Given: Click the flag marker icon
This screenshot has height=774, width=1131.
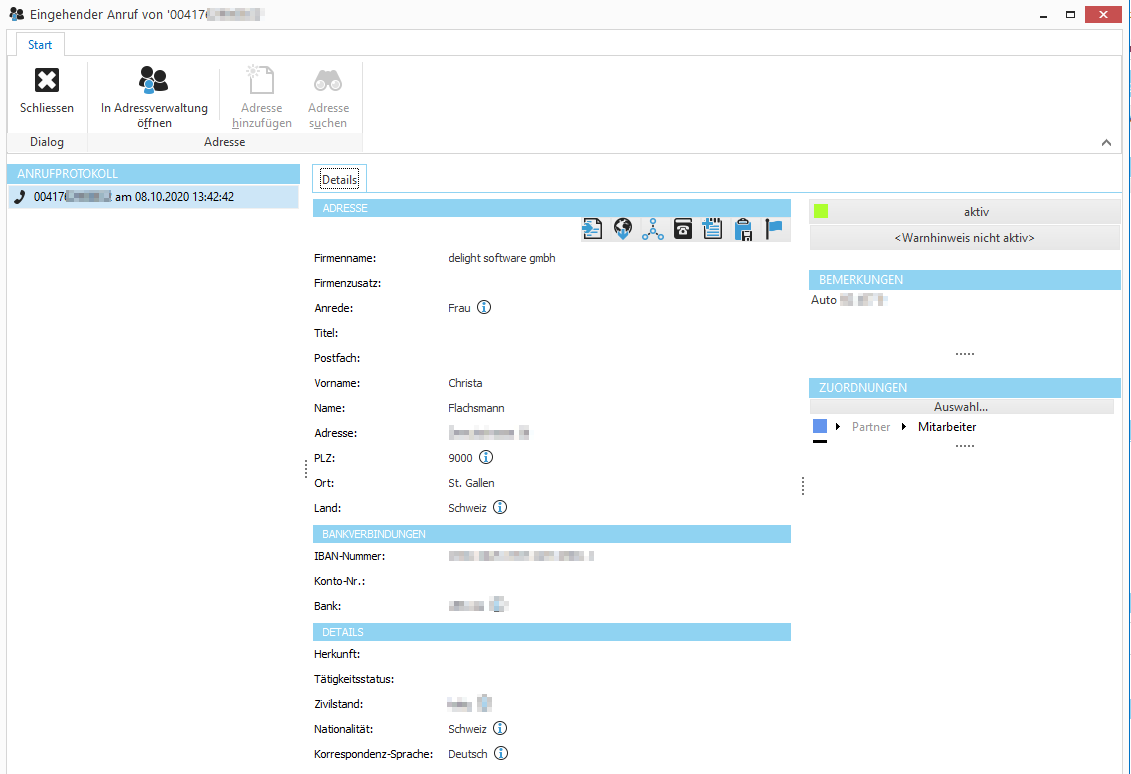Looking at the screenshot, I should [773, 228].
